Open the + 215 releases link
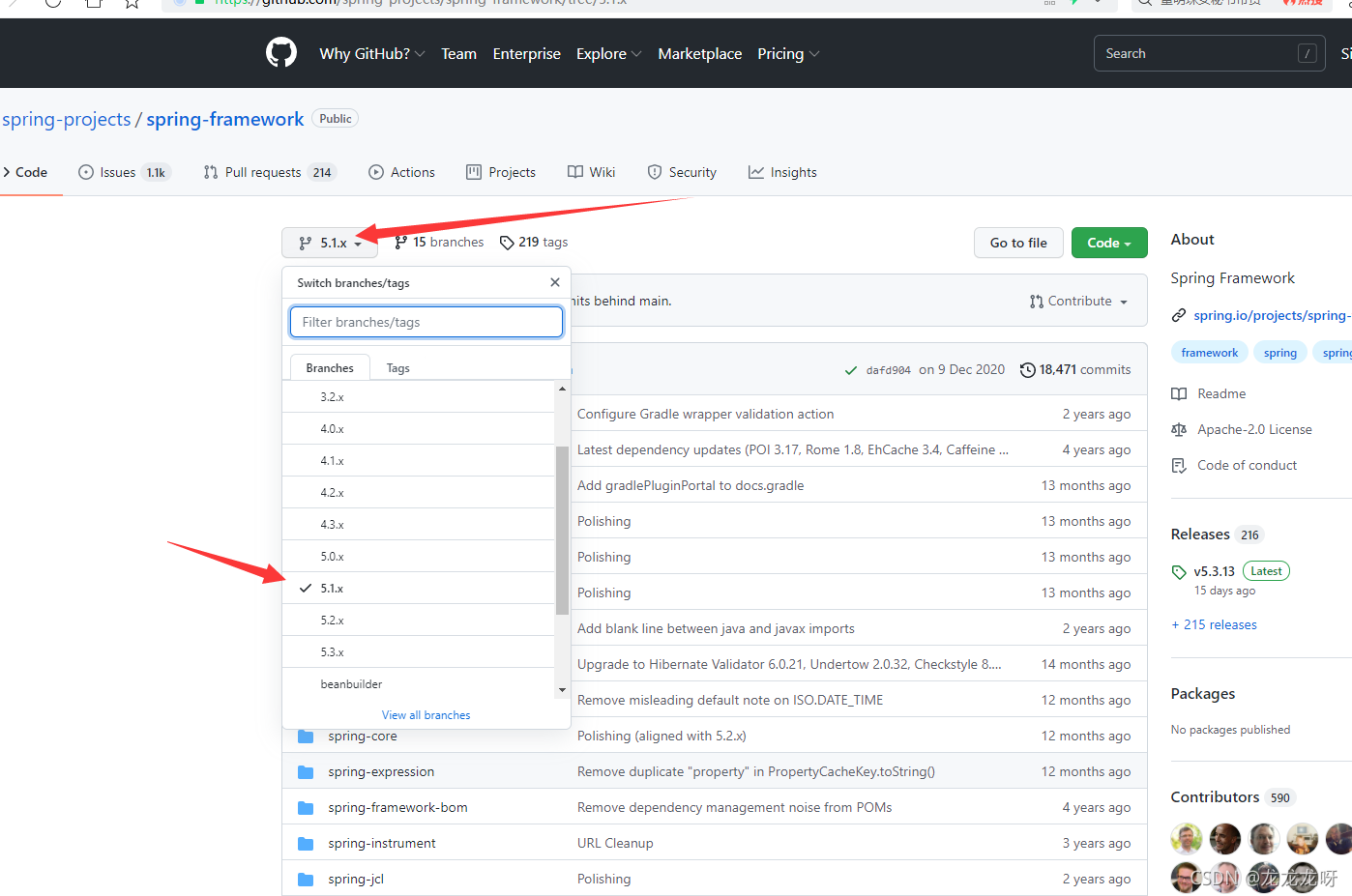 (x=1214, y=624)
